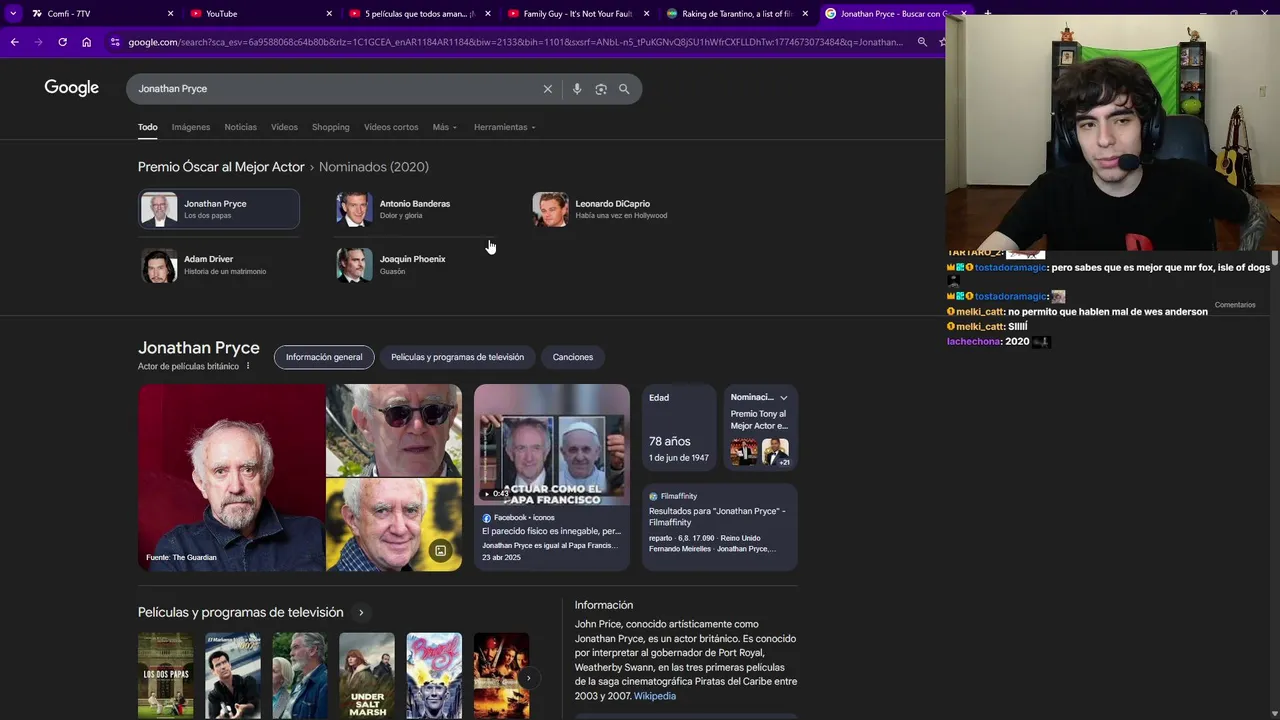This screenshot has height=720, width=1280.
Task: Click the Google logo
Action: 71,88
